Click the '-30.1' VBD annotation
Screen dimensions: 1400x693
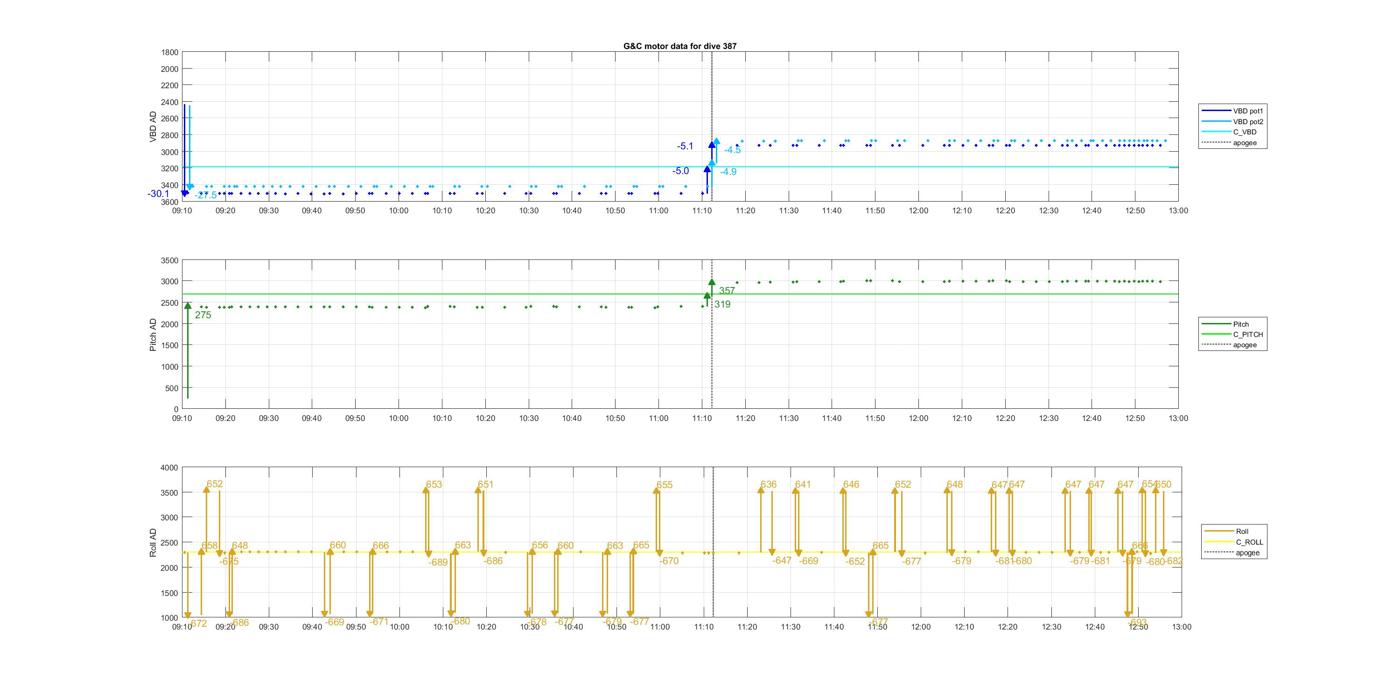(x=159, y=194)
